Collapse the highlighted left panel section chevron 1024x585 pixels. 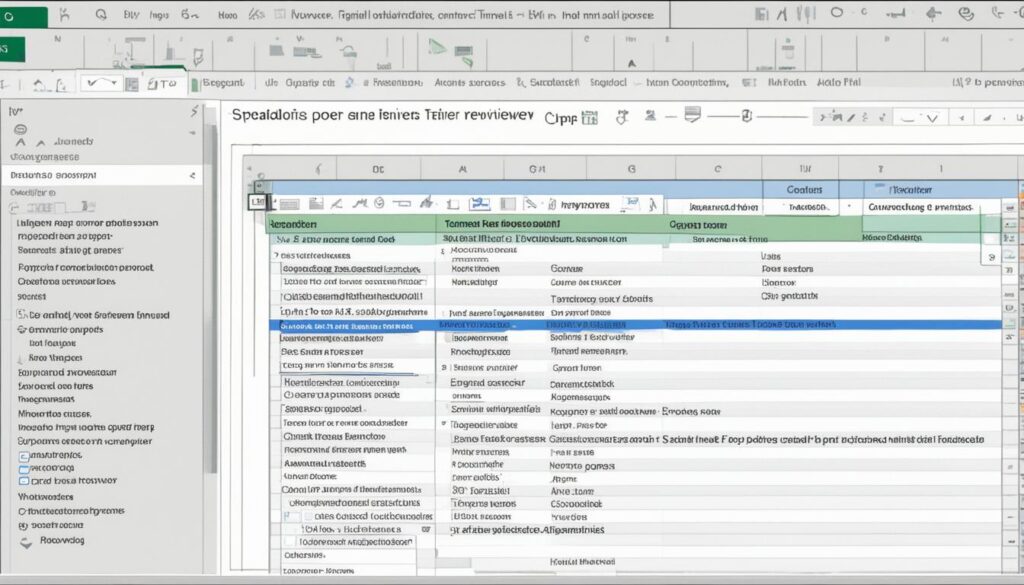(192, 175)
